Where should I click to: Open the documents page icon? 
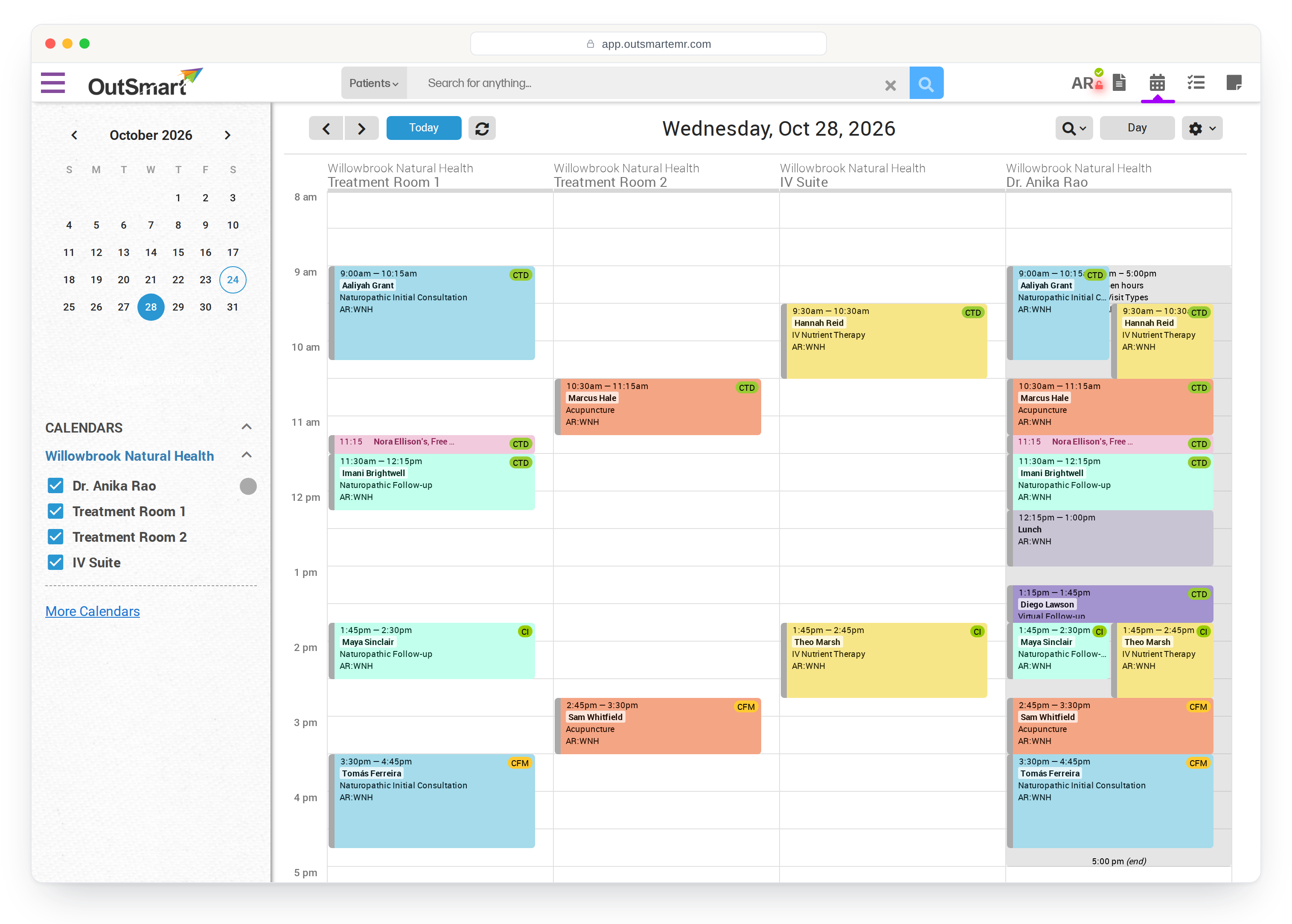pos(1119,82)
